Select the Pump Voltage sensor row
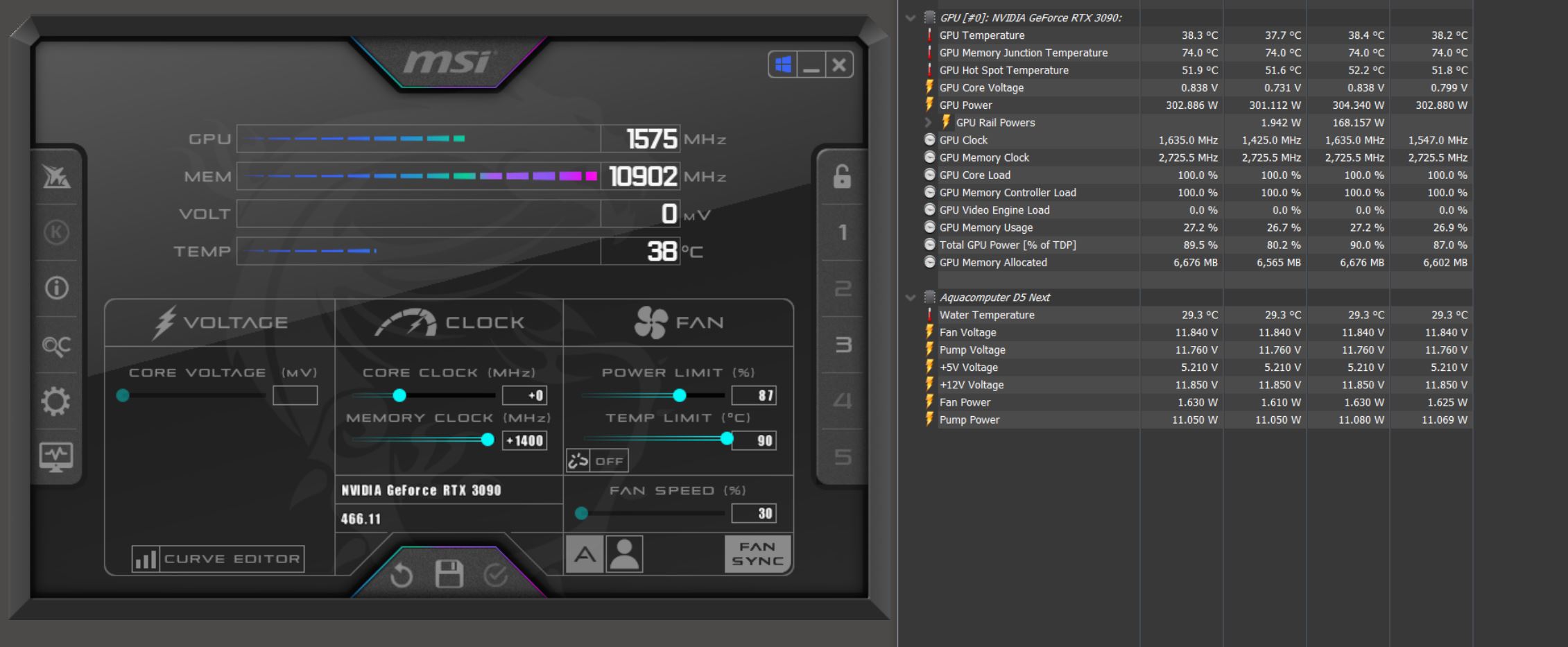Viewport: 1568px width, 647px height. (x=1198, y=350)
